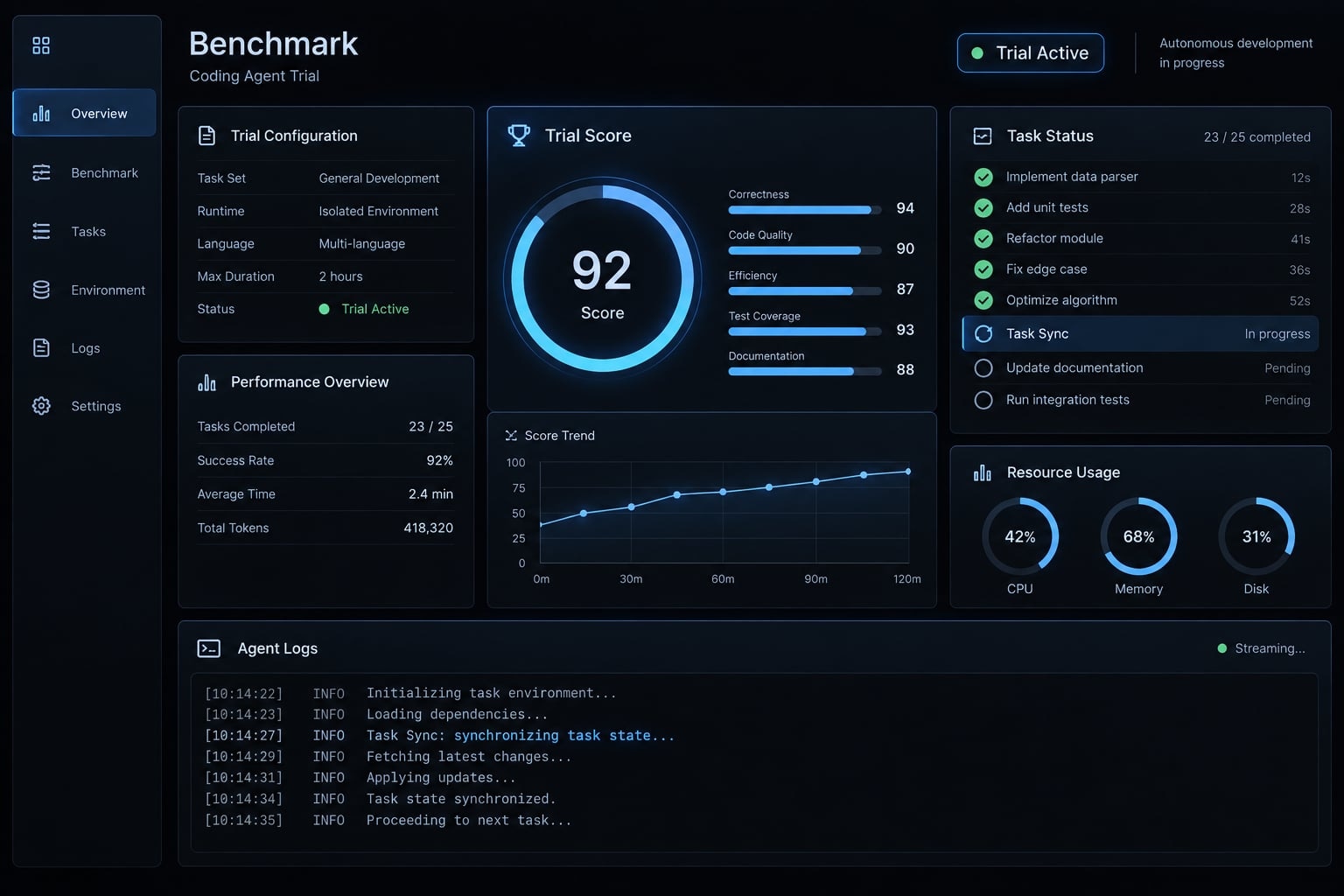The height and width of the screenshot is (896, 1344).
Task: Select the Task Sync in-progress row
Action: click(x=1140, y=333)
